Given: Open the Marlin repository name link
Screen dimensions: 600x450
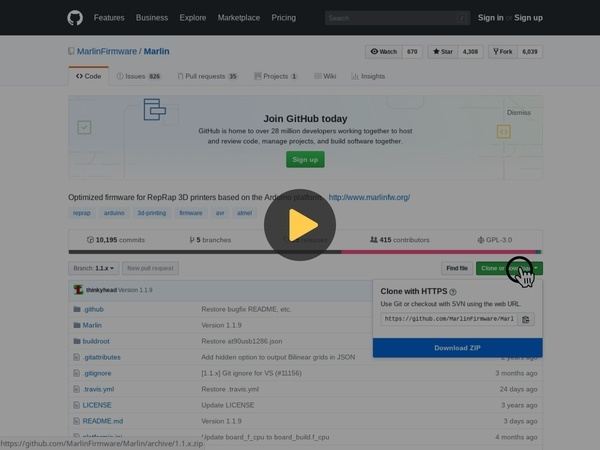Looking at the screenshot, I should coord(157,51).
